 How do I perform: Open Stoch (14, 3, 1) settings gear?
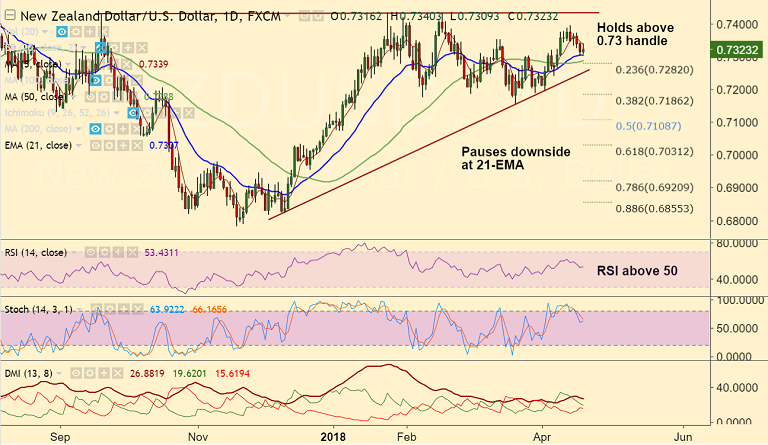click(x=110, y=309)
